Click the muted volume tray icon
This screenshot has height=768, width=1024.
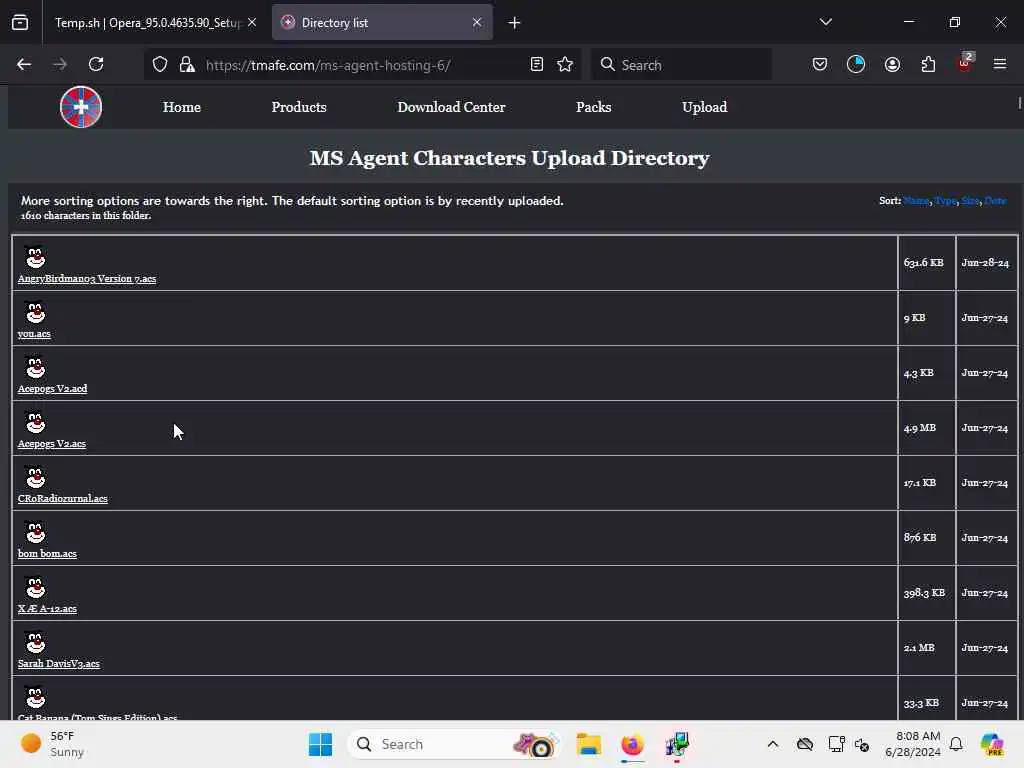pyautogui.click(x=861, y=744)
